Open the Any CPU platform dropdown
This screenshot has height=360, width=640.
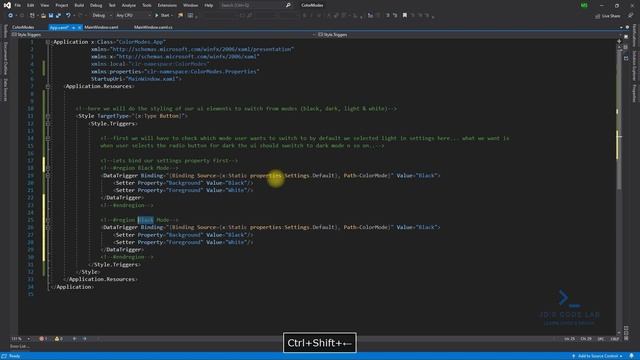(133, 16)
